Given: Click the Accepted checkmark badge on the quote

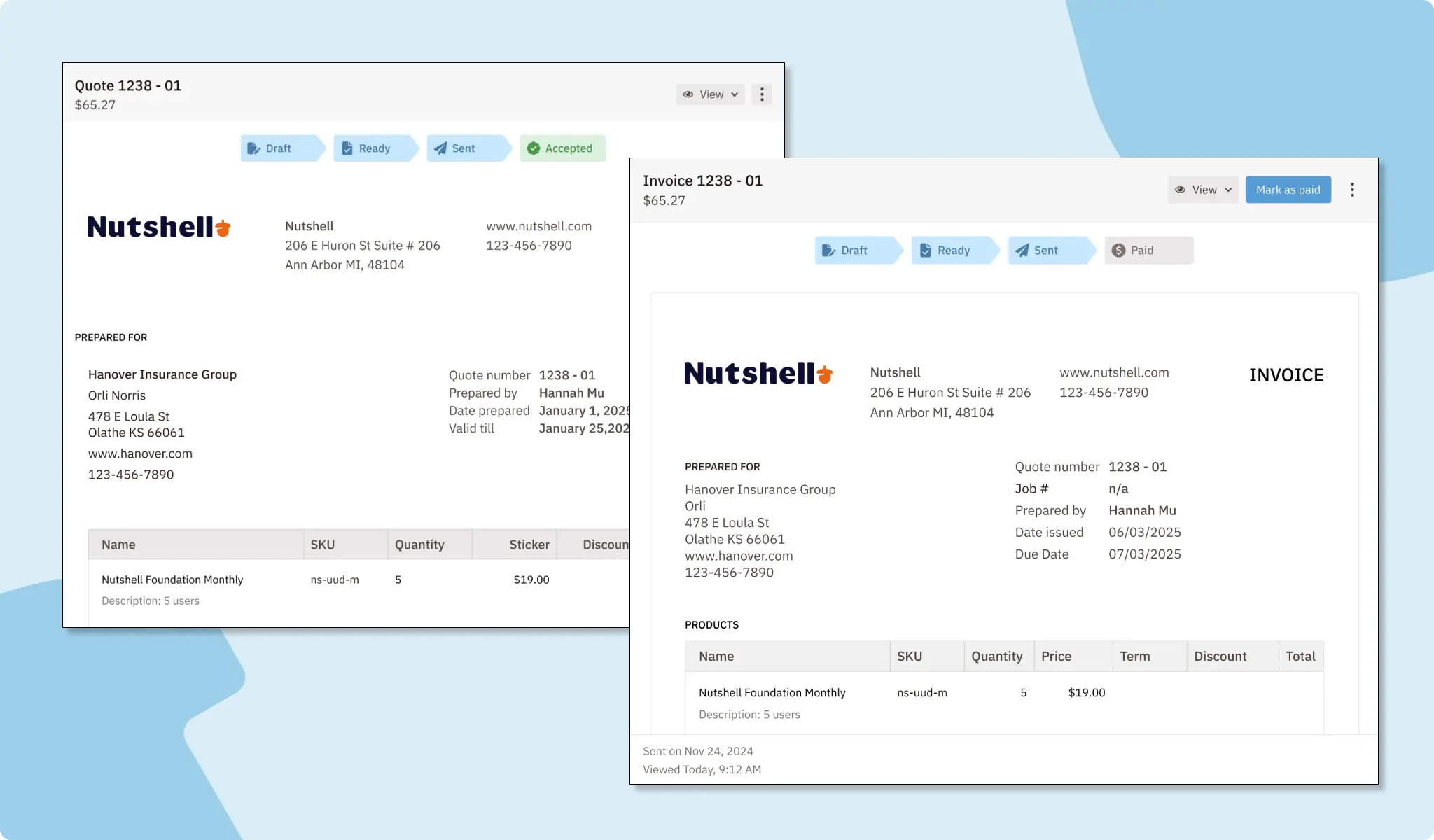Looking at the screenshot, I should pyautogui.click(x=534, y=148).
